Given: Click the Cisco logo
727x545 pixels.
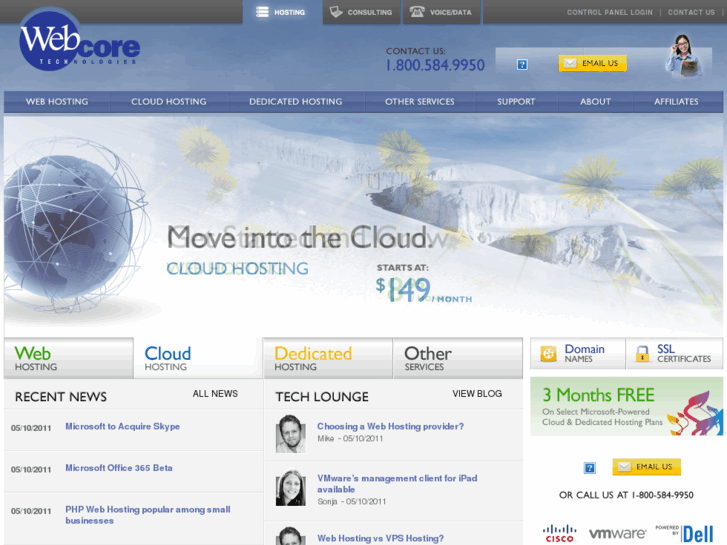Looking at the screenshot, I should click(559, 533).
